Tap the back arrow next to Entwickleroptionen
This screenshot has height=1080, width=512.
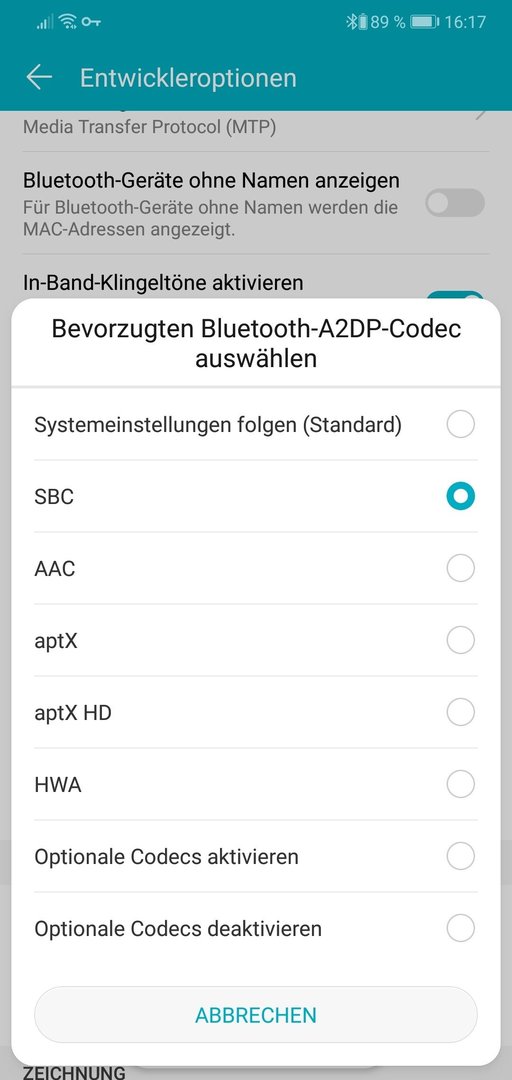tap(39, 78)
